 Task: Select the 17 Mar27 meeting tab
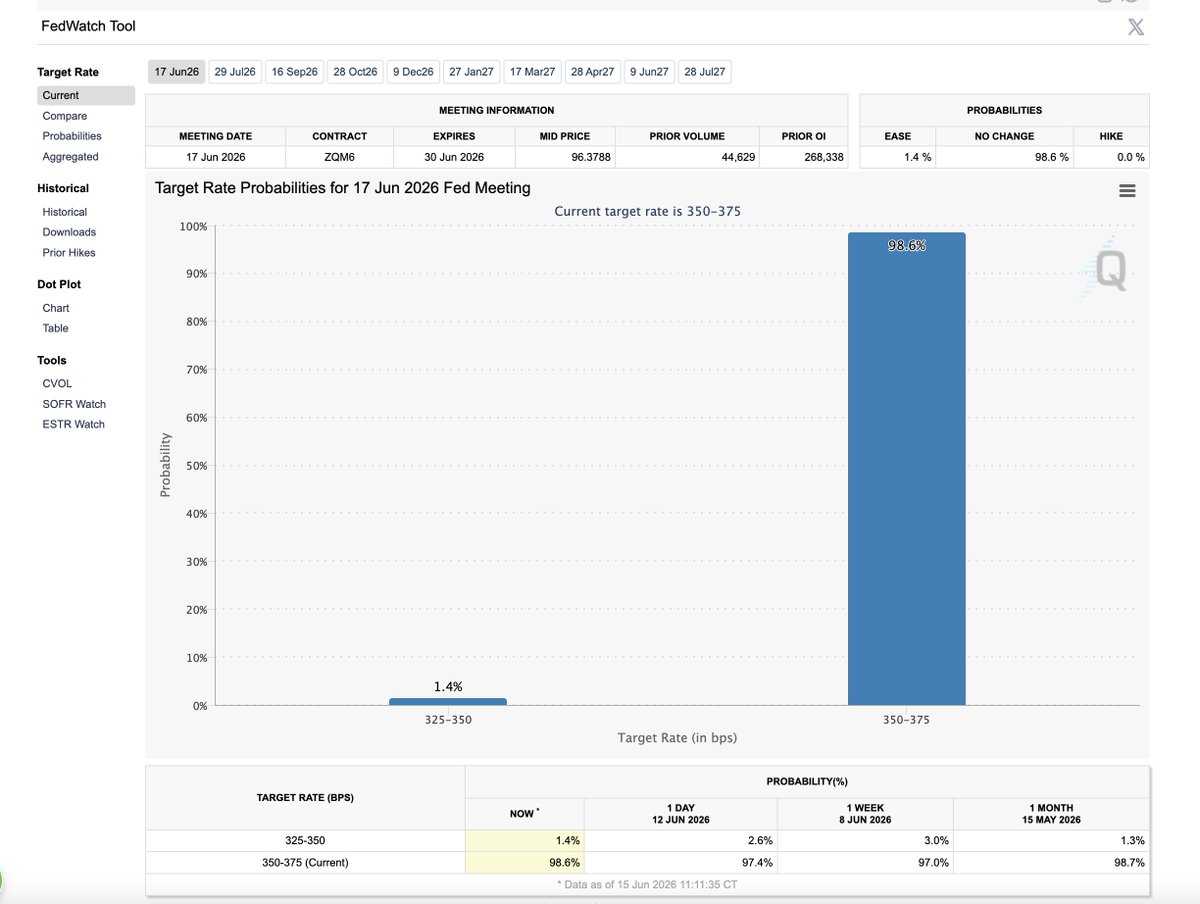532,72
